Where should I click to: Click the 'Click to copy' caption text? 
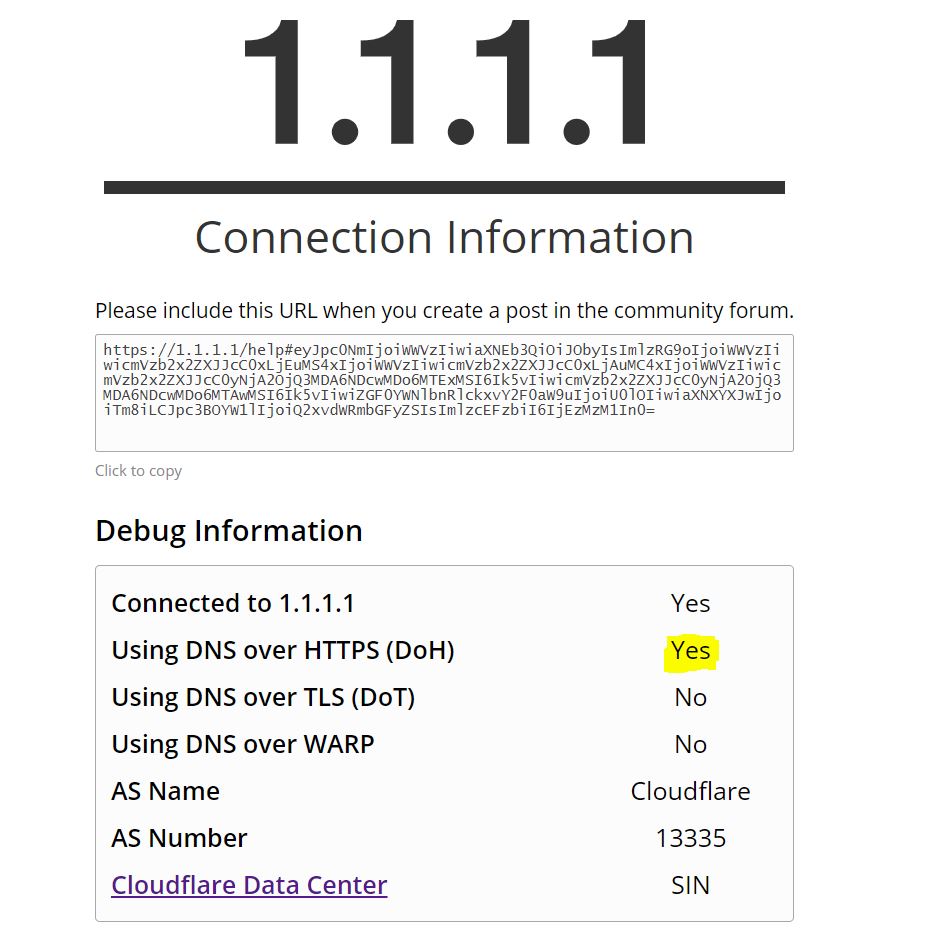tap(138, 470)
